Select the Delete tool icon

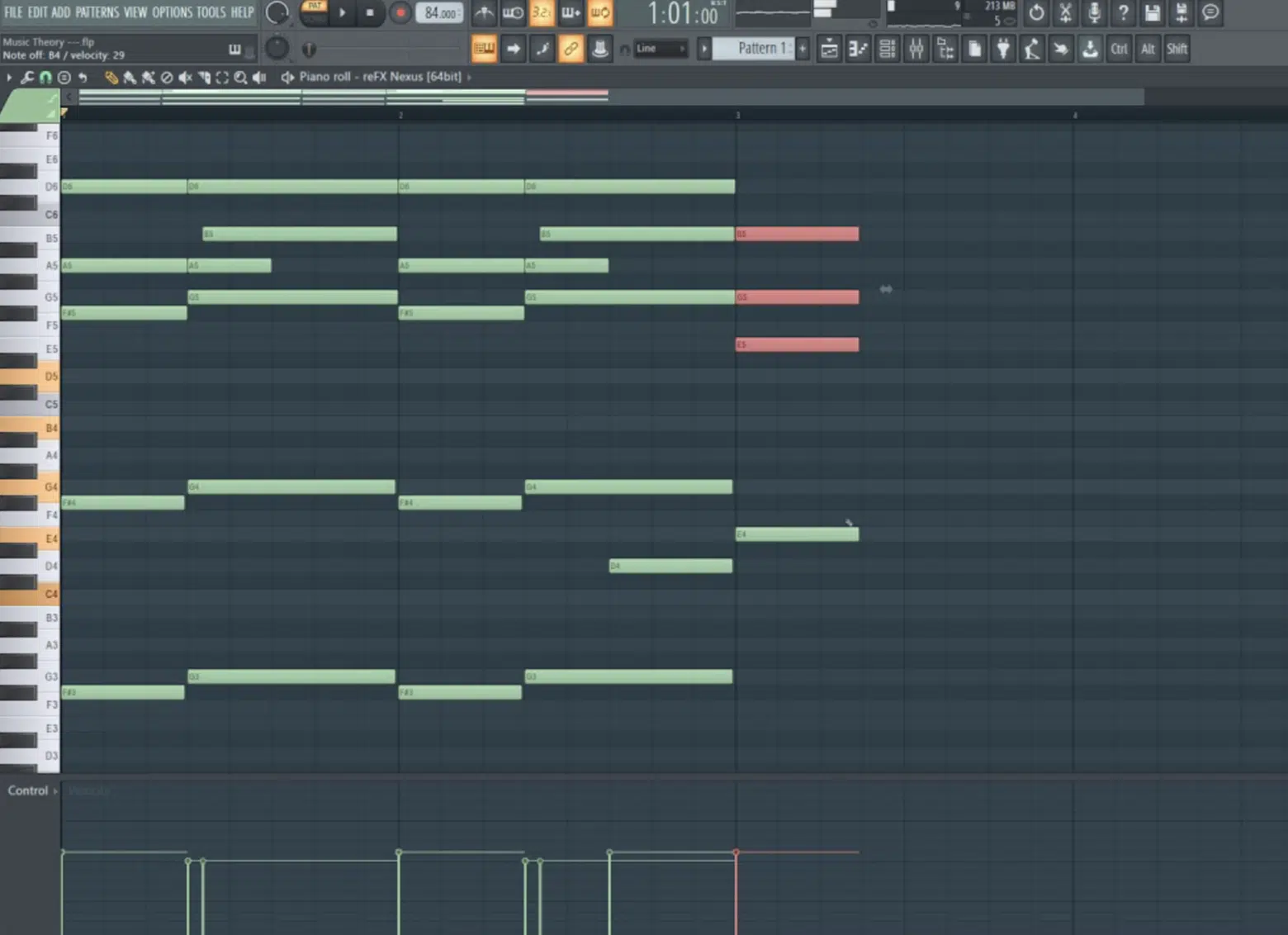coord(167,77)
